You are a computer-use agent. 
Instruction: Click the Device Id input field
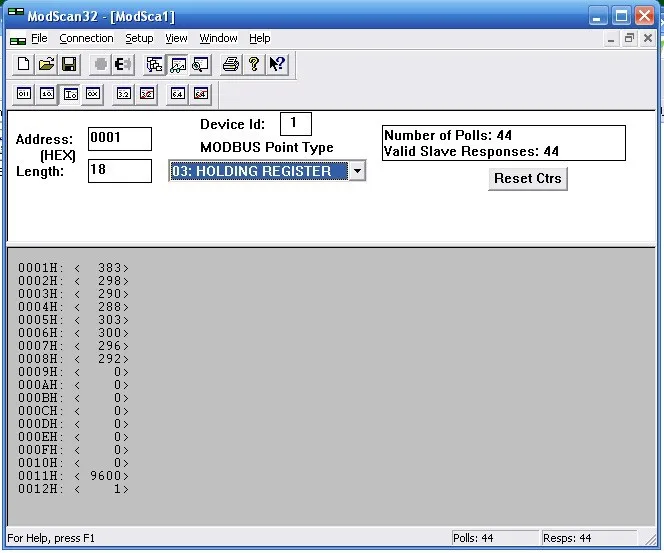coord(296,124)
